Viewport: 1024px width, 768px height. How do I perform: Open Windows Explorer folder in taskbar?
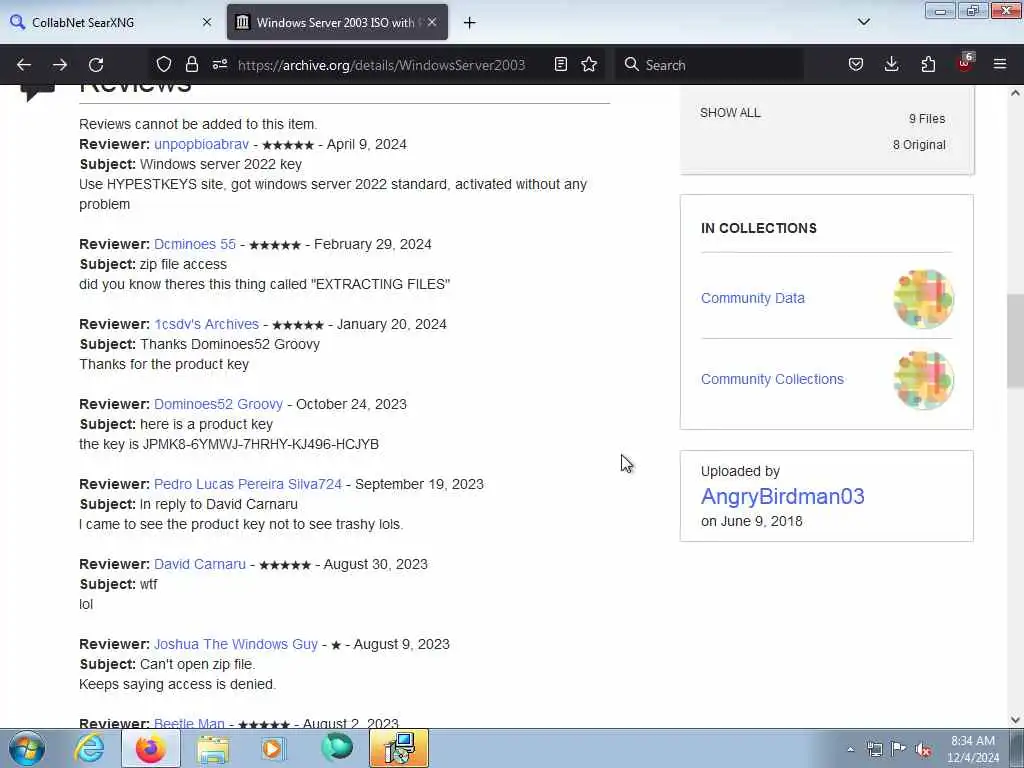[213, 748]
